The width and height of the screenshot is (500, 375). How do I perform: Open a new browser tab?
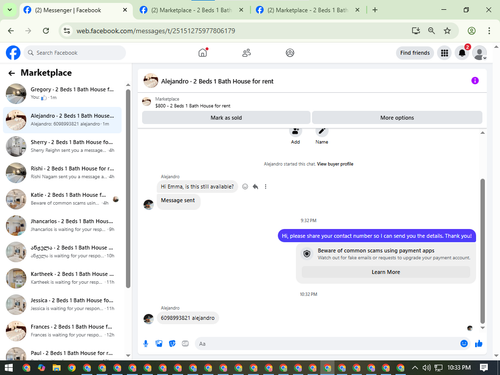[x=375, y=10]
